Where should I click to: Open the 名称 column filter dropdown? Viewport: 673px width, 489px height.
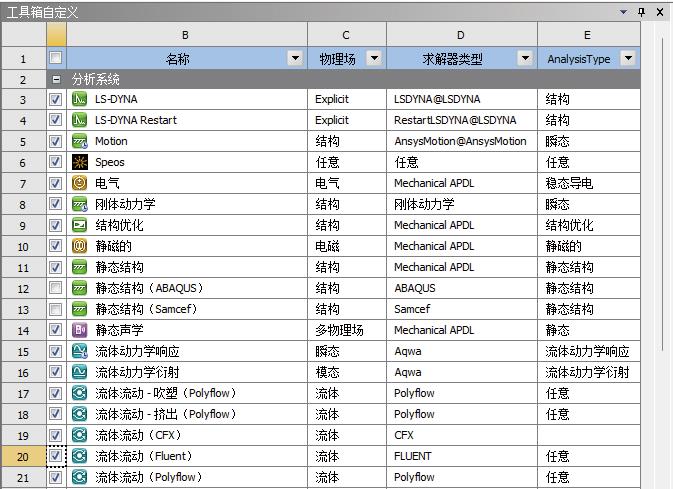pyautogui.click(x=295, y=58)
